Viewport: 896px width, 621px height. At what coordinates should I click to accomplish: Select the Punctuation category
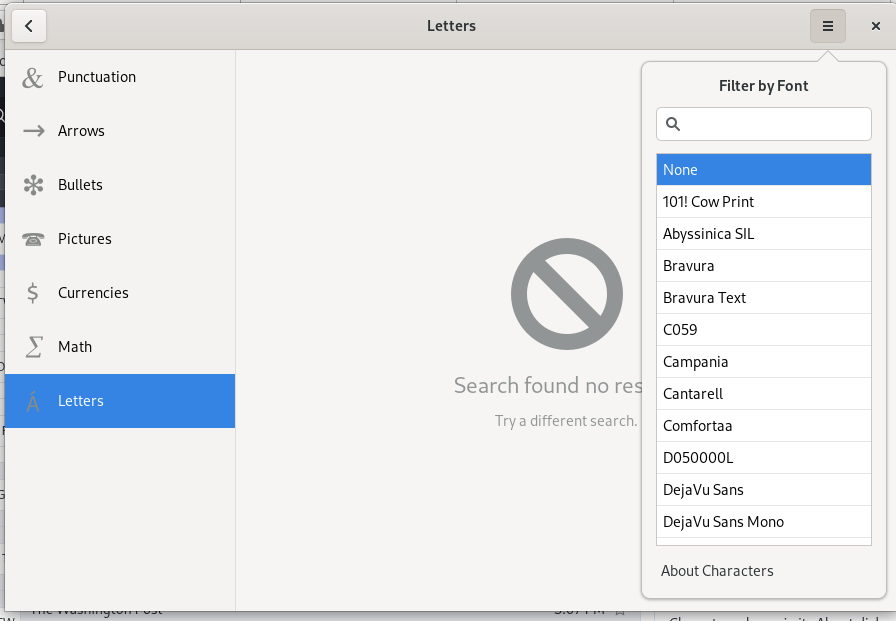tap(120, 77)
